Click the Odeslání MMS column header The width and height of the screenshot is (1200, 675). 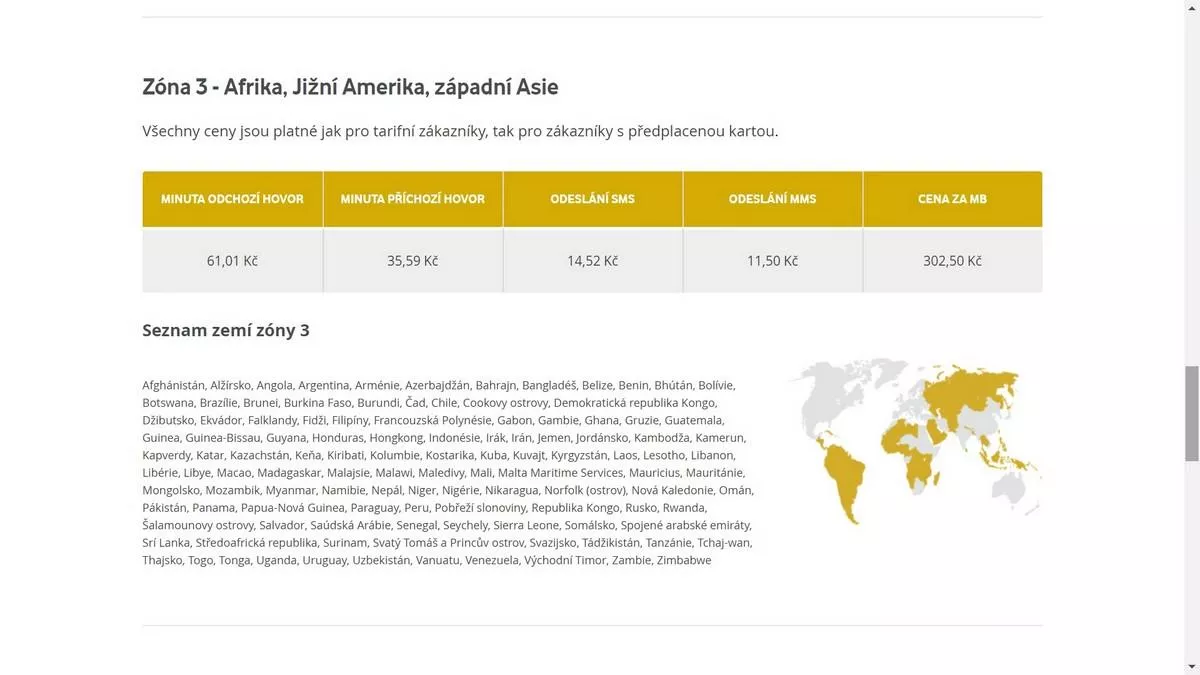click(x=773, y=199)
